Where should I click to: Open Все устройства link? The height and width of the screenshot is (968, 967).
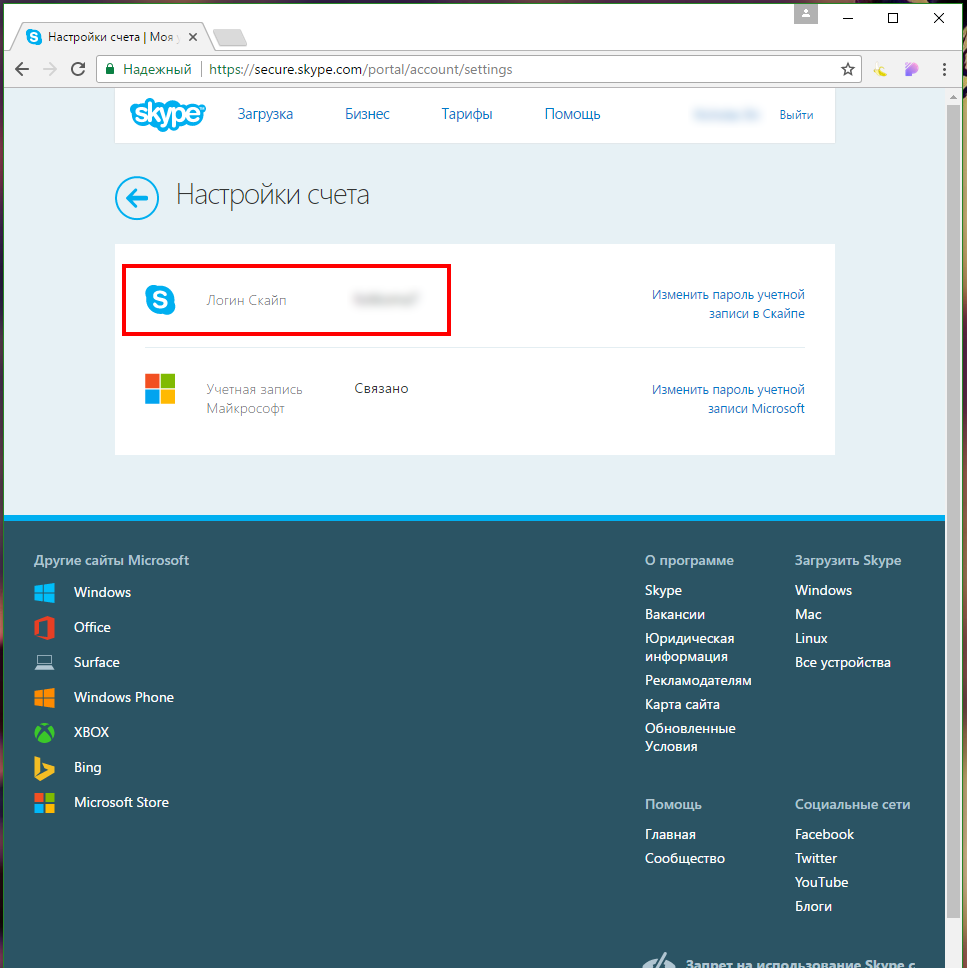(x=843, y=662)
